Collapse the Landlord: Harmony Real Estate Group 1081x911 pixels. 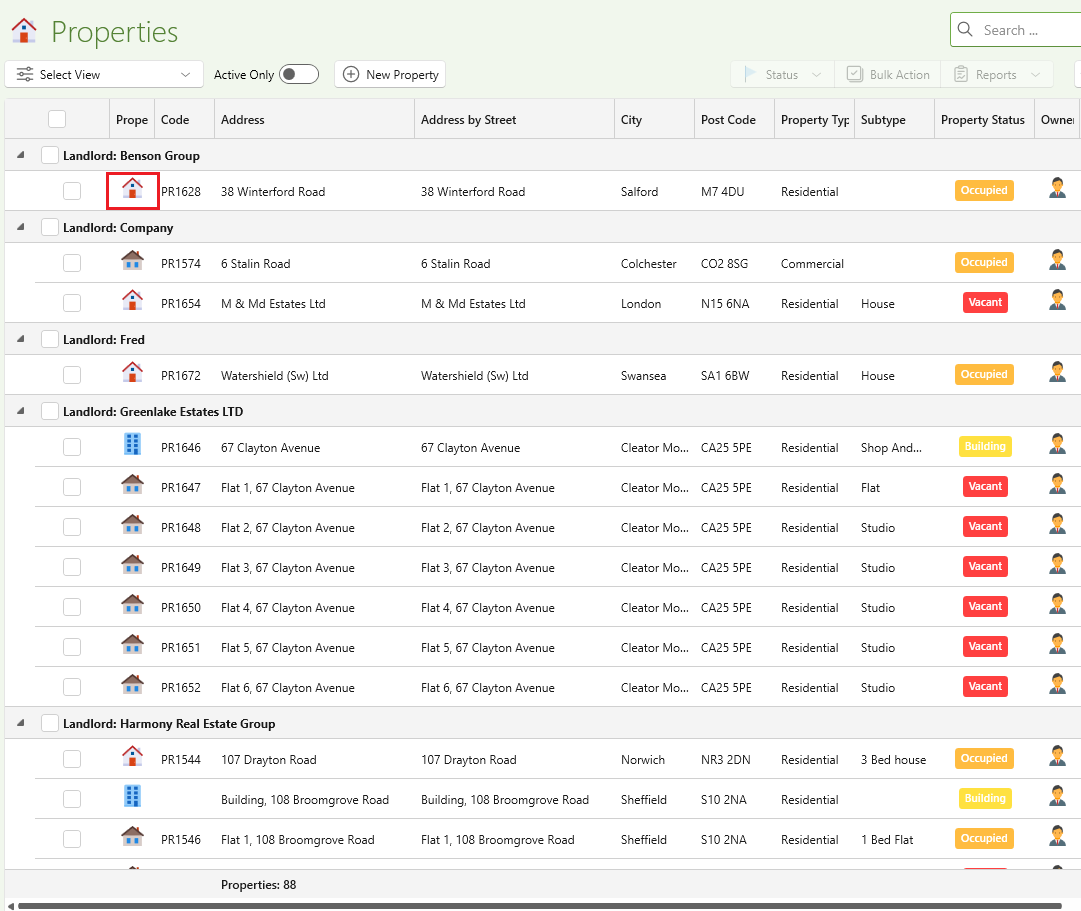coord(21,723)
